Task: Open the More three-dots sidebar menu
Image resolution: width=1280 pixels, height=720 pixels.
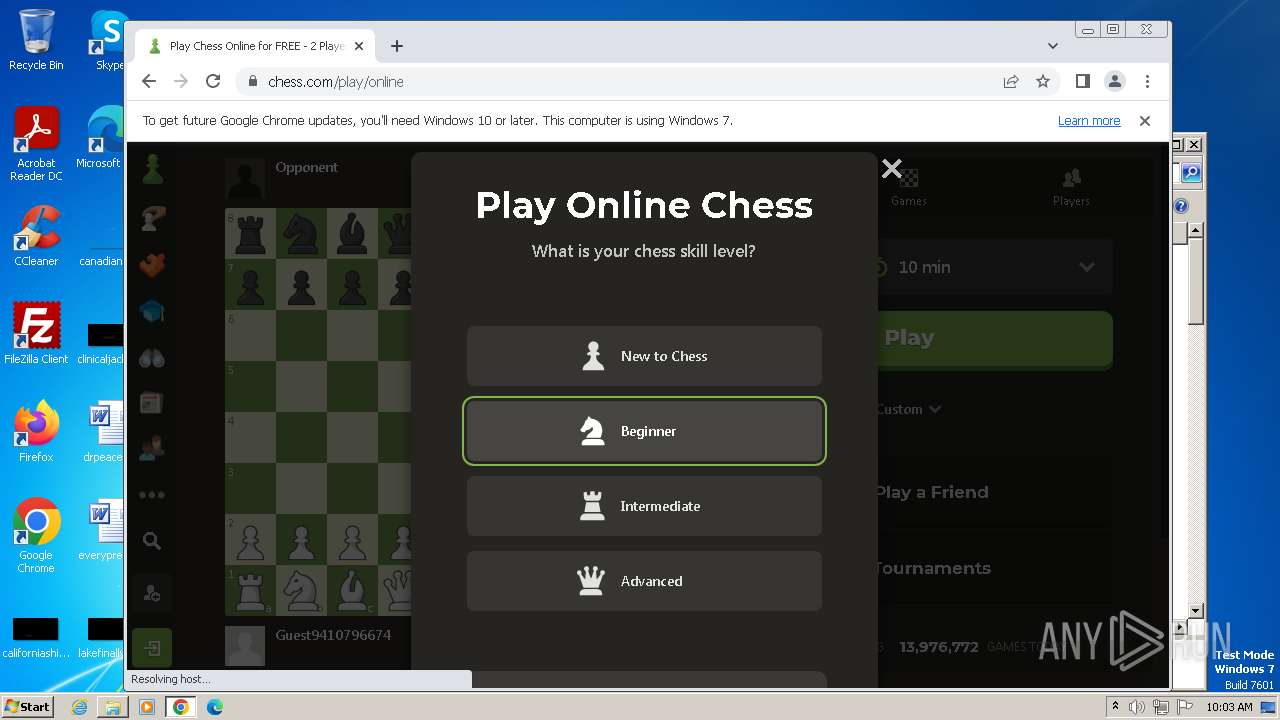Action: coord(152,495)
